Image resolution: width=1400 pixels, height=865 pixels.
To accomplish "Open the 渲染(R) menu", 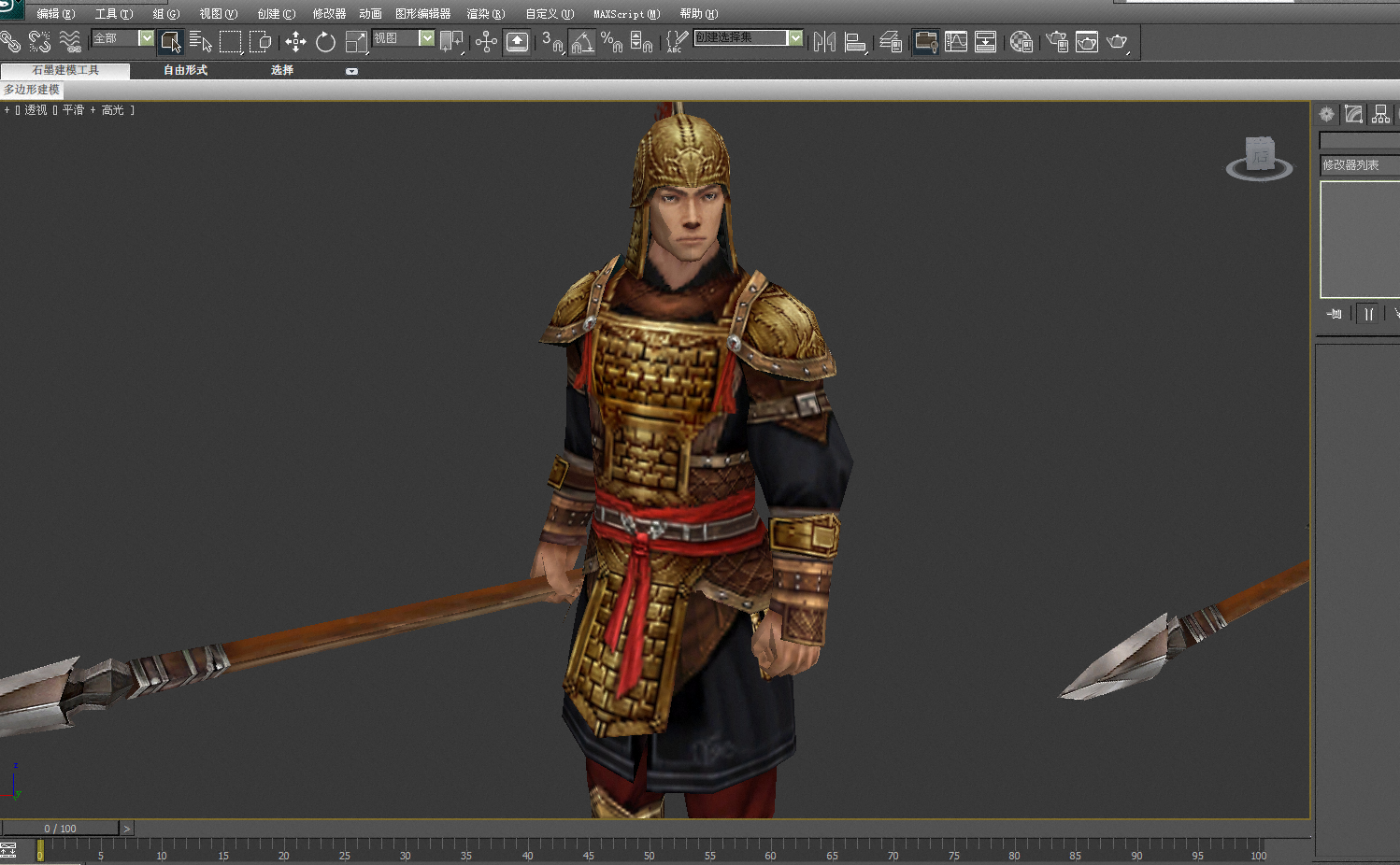I will (x=485, y=14).
